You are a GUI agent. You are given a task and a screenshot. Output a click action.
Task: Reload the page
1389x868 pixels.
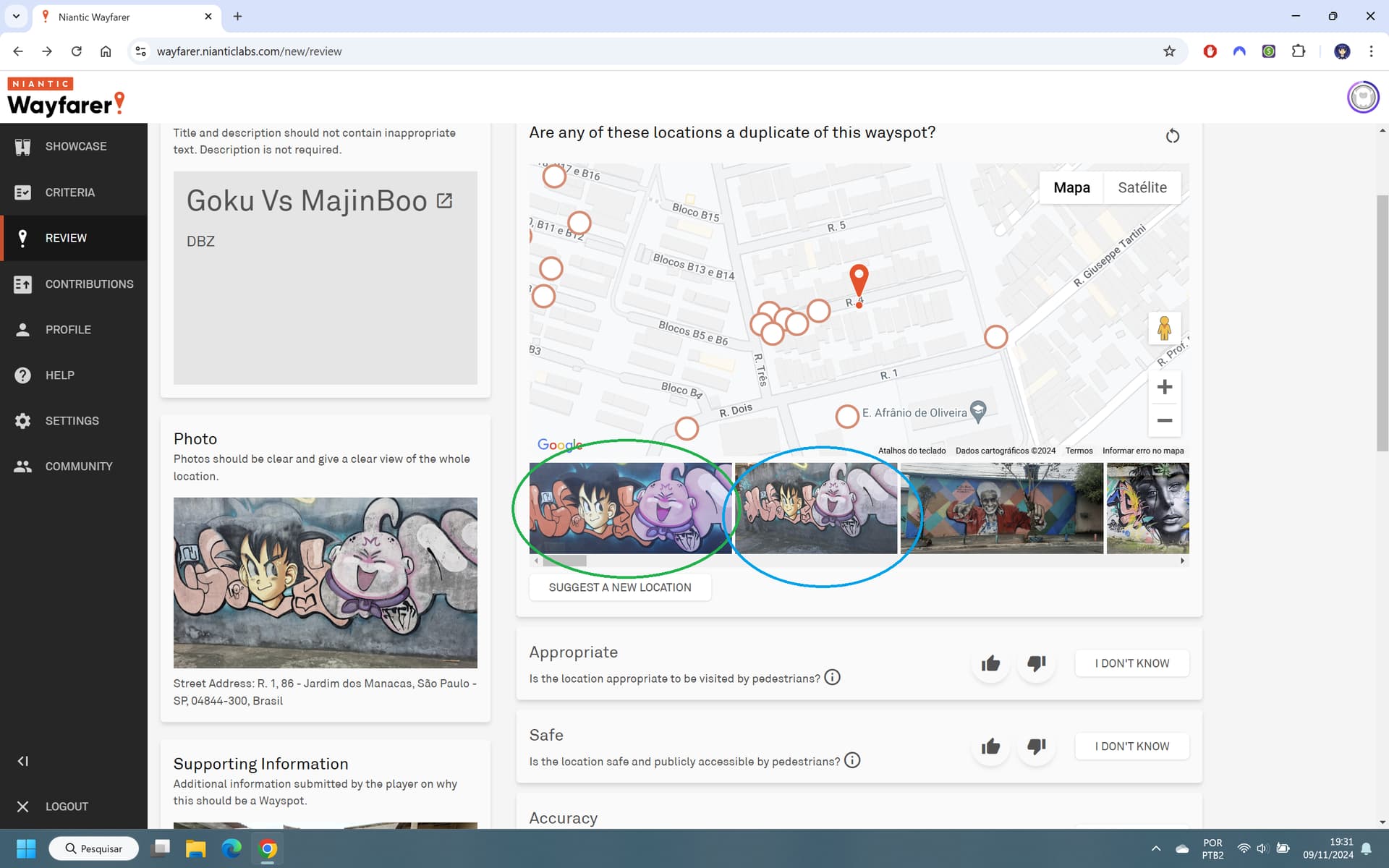point(76,51)
